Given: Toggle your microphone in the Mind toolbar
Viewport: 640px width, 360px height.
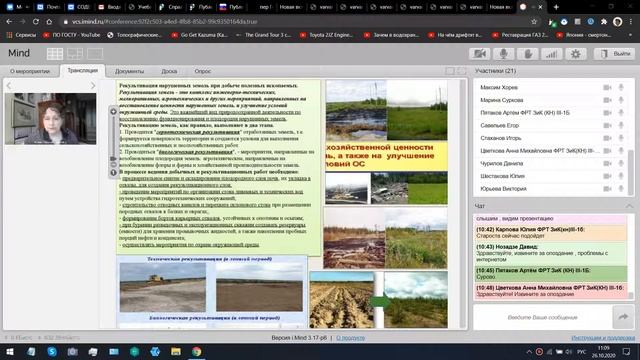Looking at the screenshot, I should [x=504, y=54].
